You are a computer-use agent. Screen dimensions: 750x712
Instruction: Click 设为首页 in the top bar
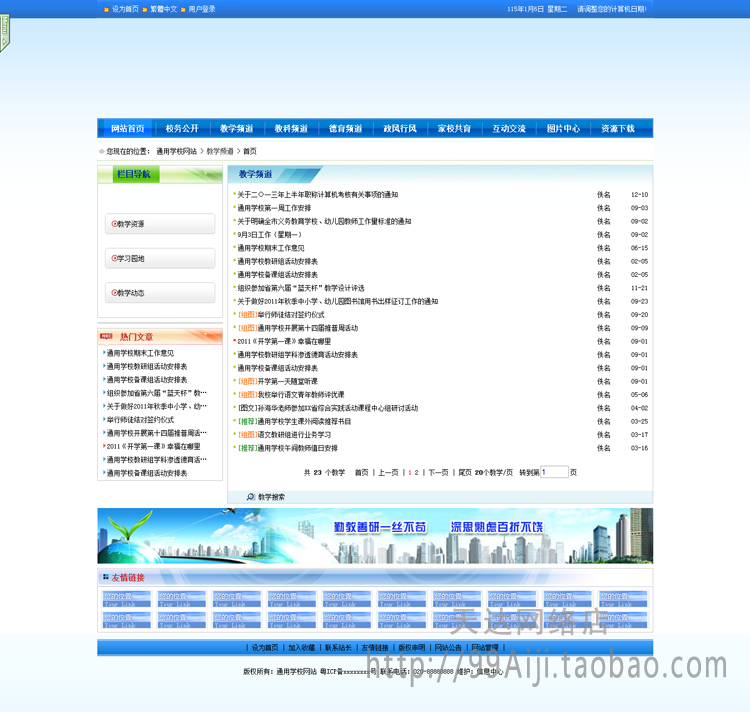(x=125, y=9)
